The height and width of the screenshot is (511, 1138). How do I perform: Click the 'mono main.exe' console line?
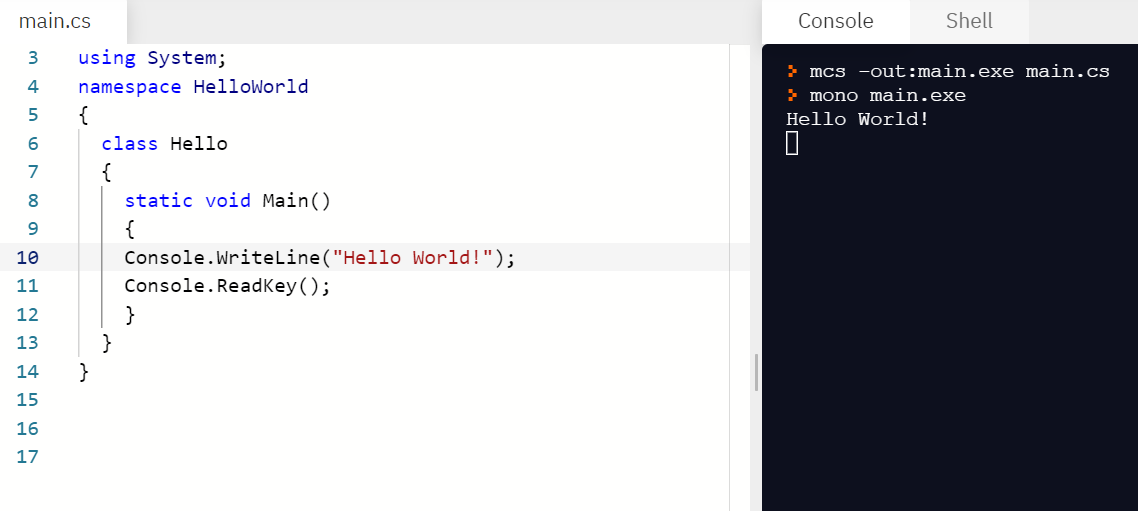tap(888, 95)
